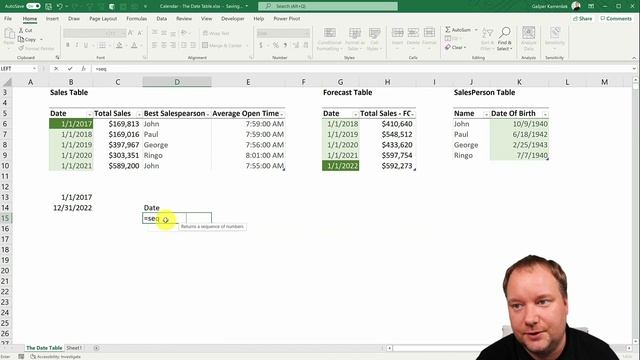Open Find & Select magnifier icon
Viewport: 640px width, 360px height.
tap(505, 33)
